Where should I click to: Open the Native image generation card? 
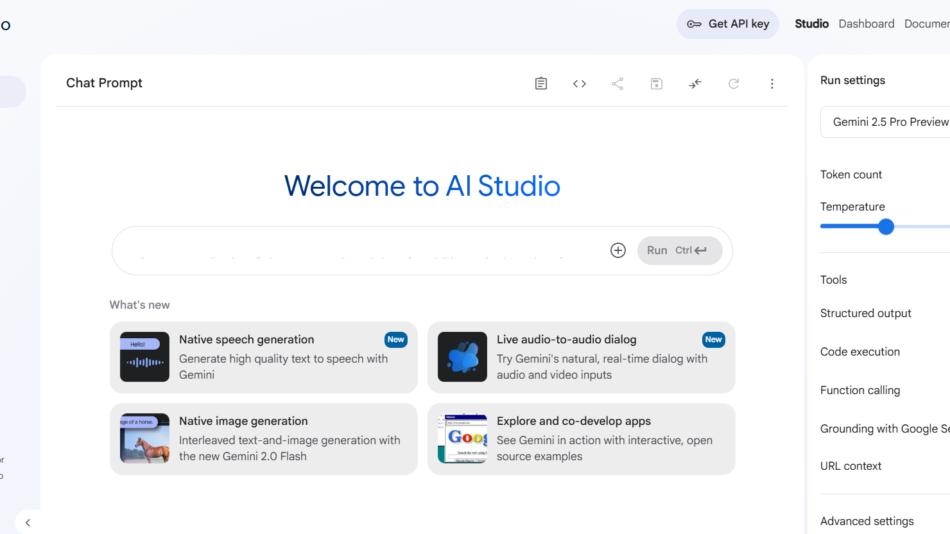click(x=264, y=439)
